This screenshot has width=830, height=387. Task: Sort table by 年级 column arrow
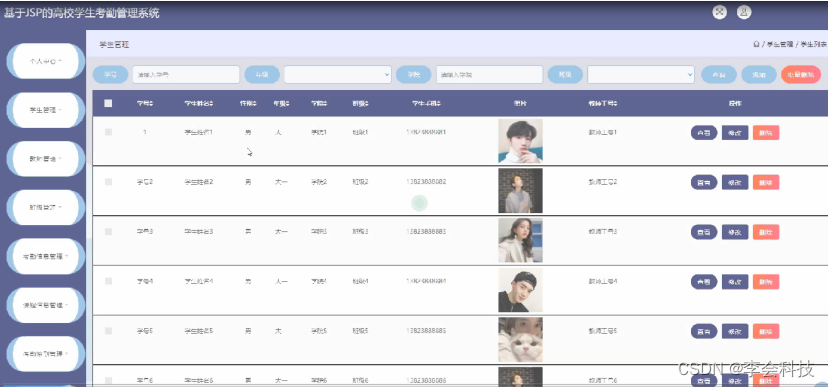[288, 103]
